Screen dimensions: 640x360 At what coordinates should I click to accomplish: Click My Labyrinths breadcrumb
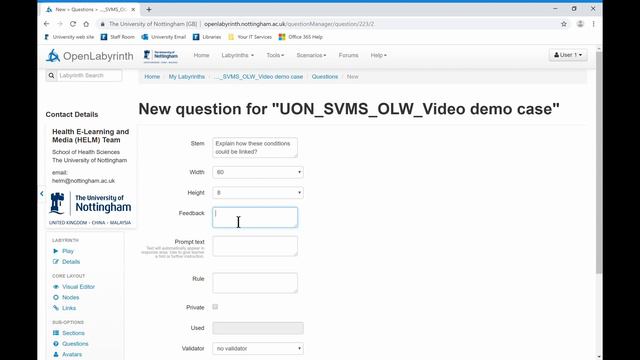pyautogui.click(x=187, y=77)
